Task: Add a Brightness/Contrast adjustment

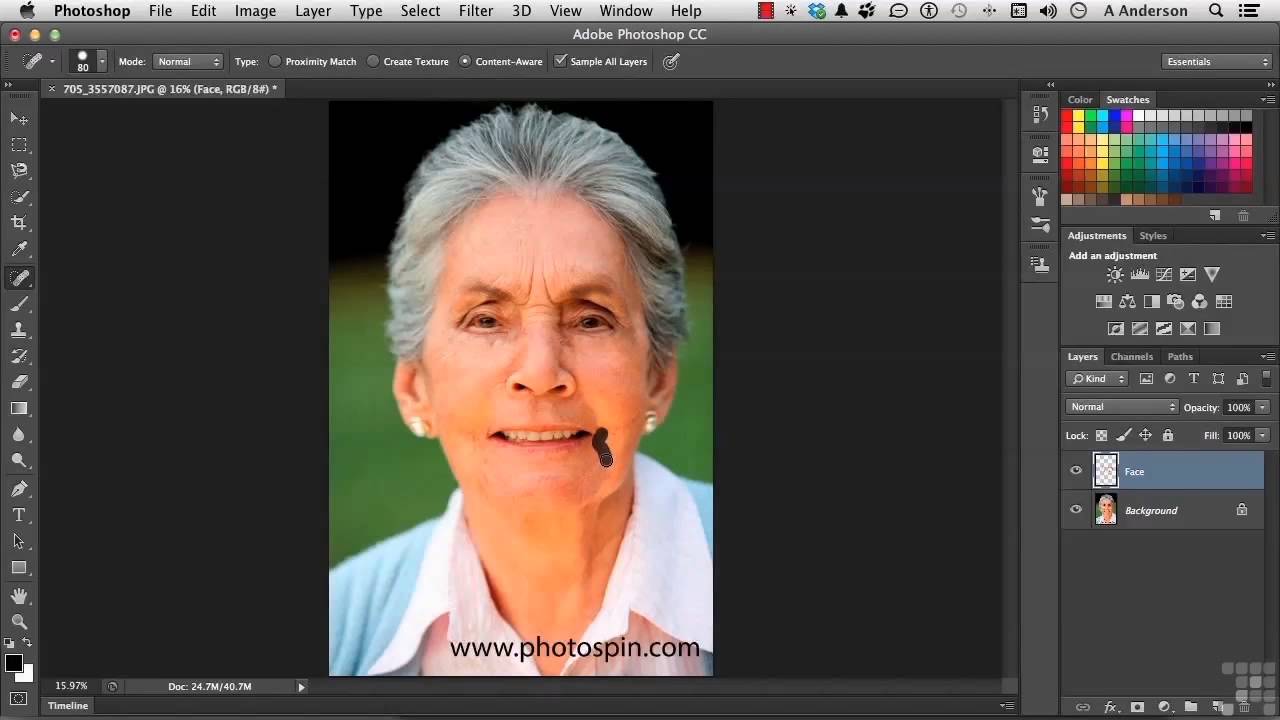Action: (x=1115, y=275)
